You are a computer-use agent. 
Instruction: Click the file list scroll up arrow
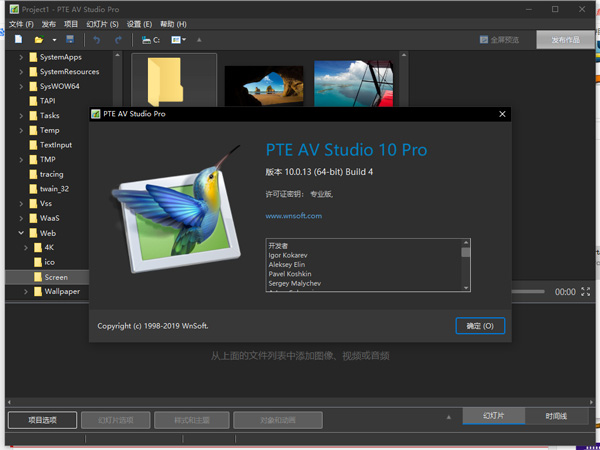pyautogui.click(x=404, y=55)
